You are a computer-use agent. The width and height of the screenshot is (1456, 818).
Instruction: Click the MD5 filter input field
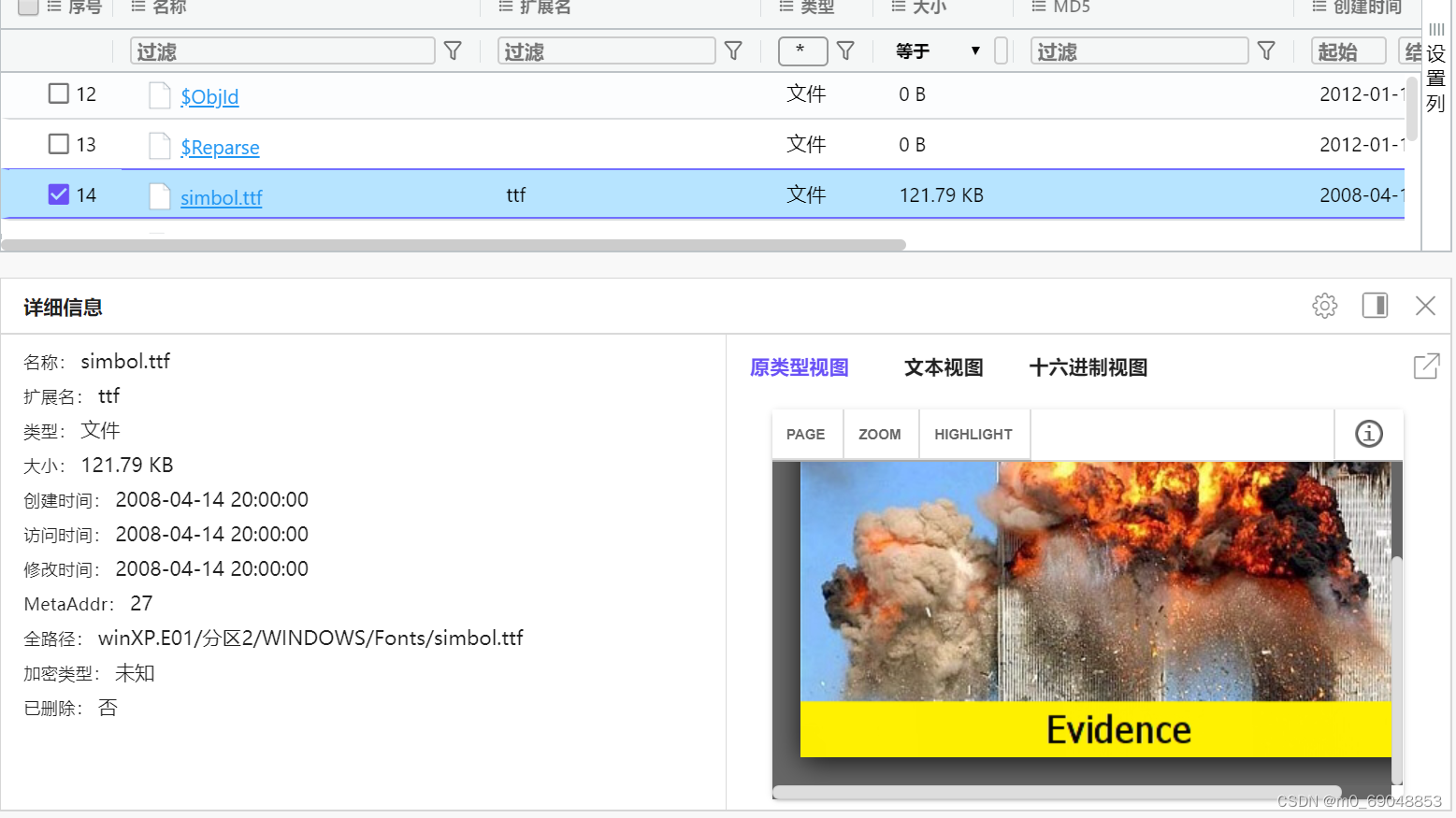click(1140, 50)
